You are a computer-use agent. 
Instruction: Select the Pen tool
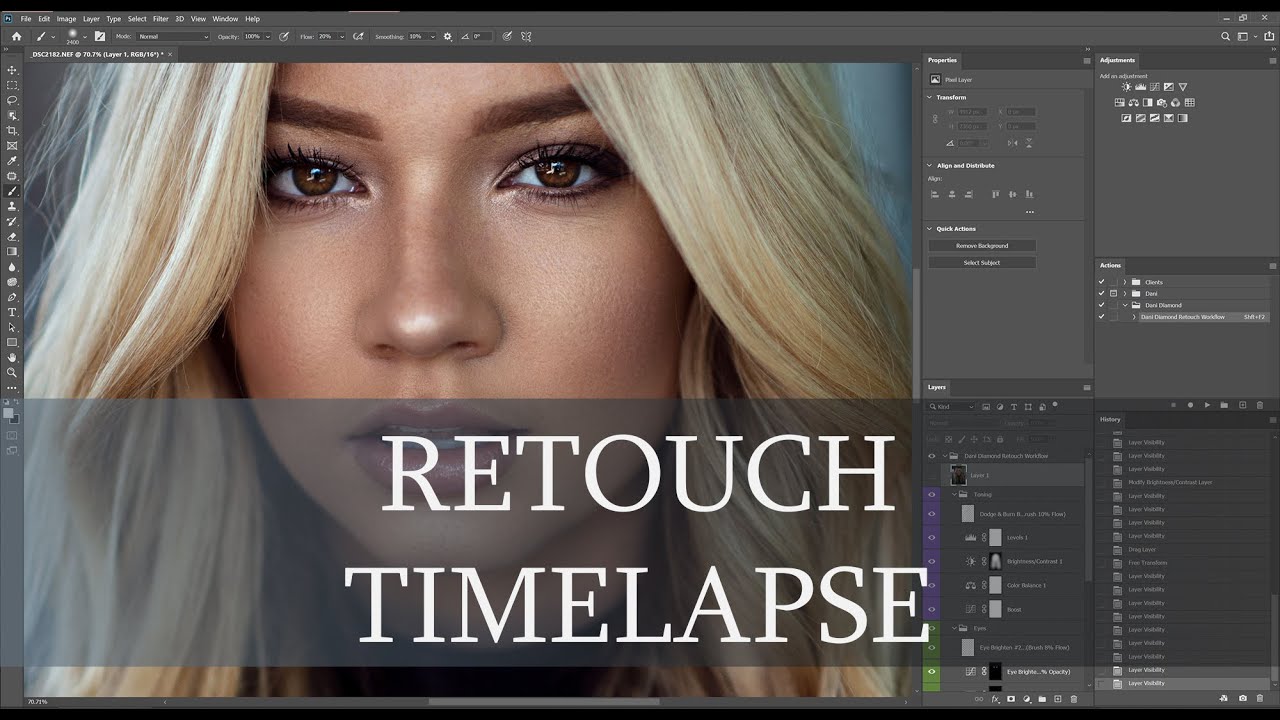coord(12,297)
